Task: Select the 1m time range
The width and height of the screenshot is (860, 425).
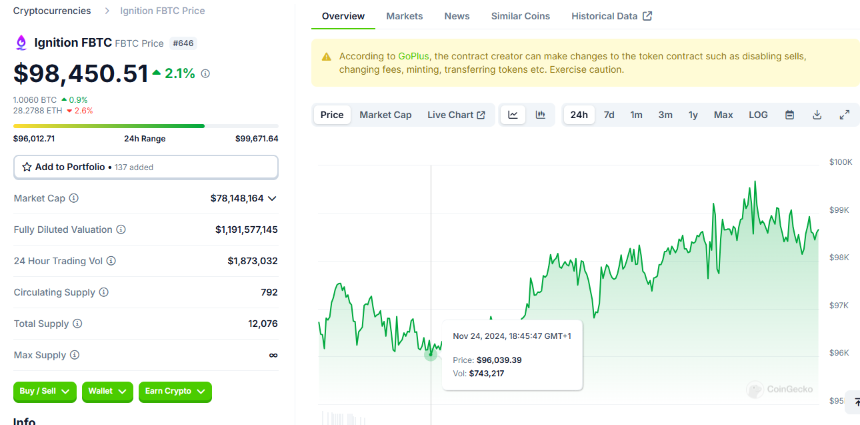Action: pos(636,115)
